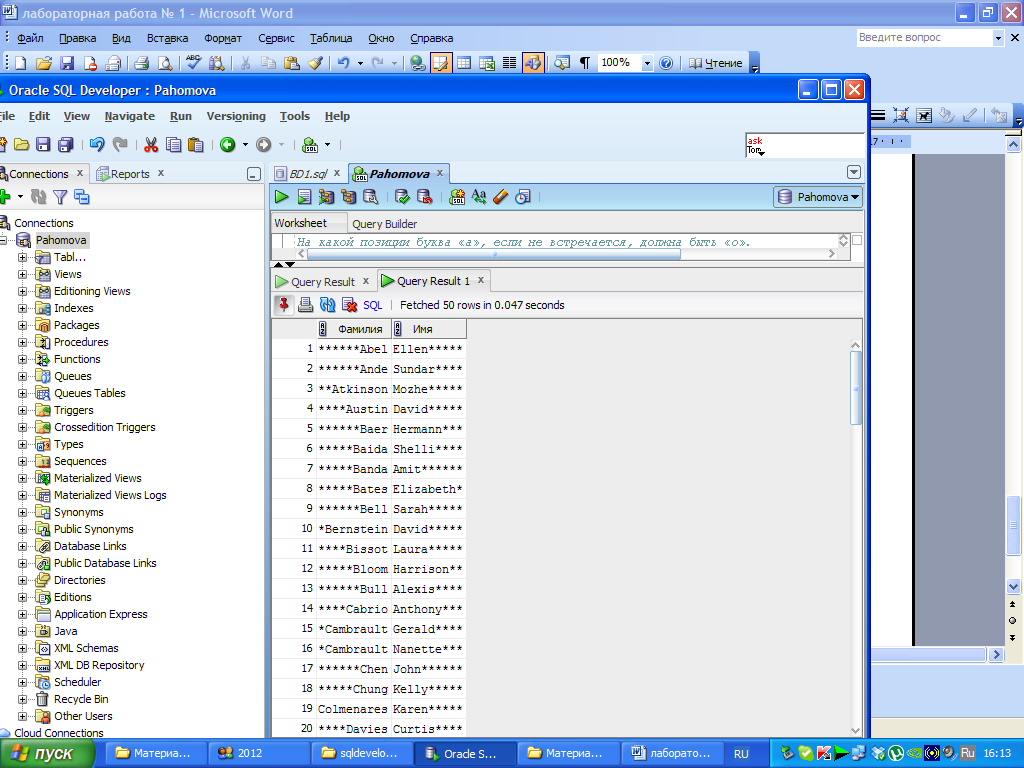
Task: Click the Copy icon in SQL Developer toolbar
Action: point(173,144)
